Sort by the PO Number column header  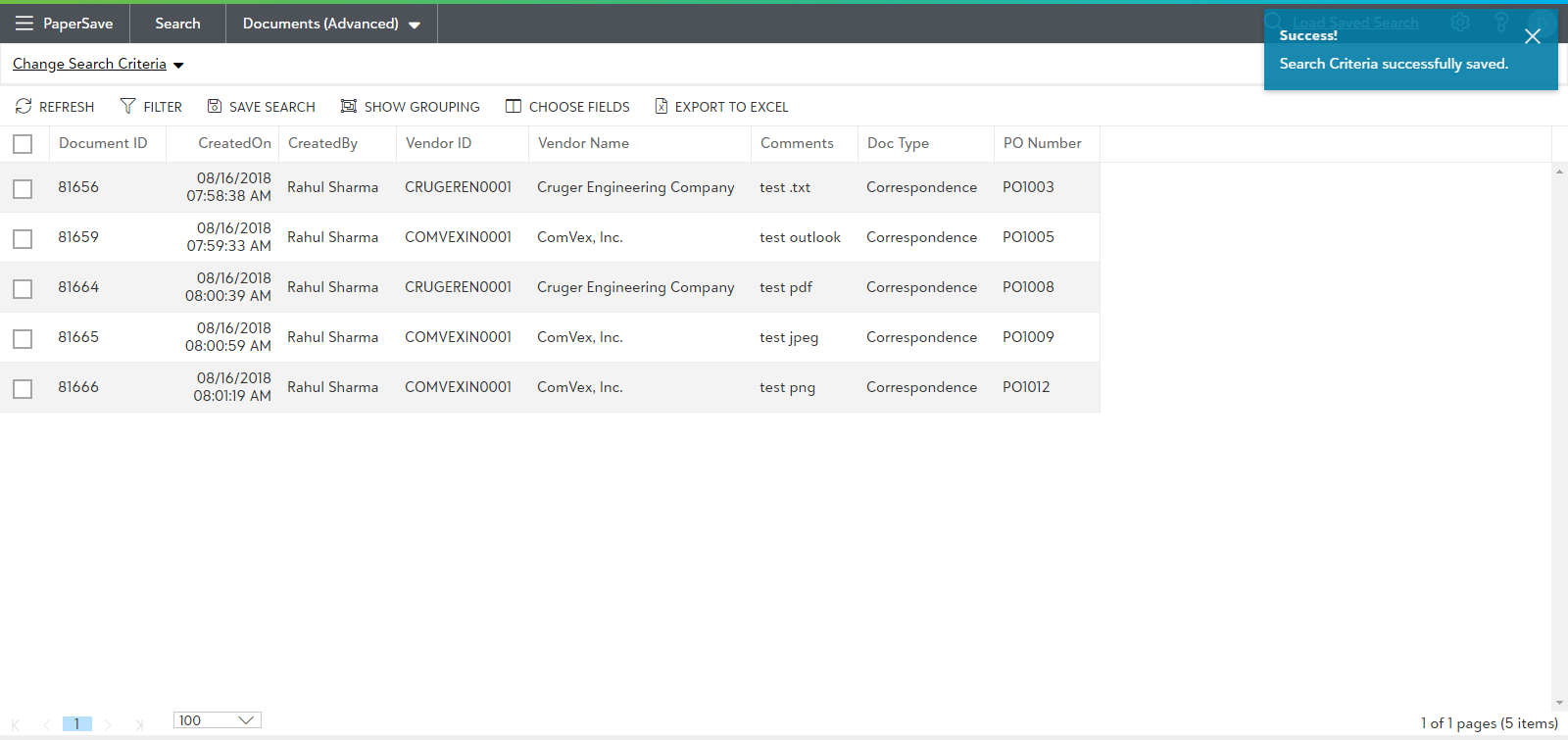1042,143
